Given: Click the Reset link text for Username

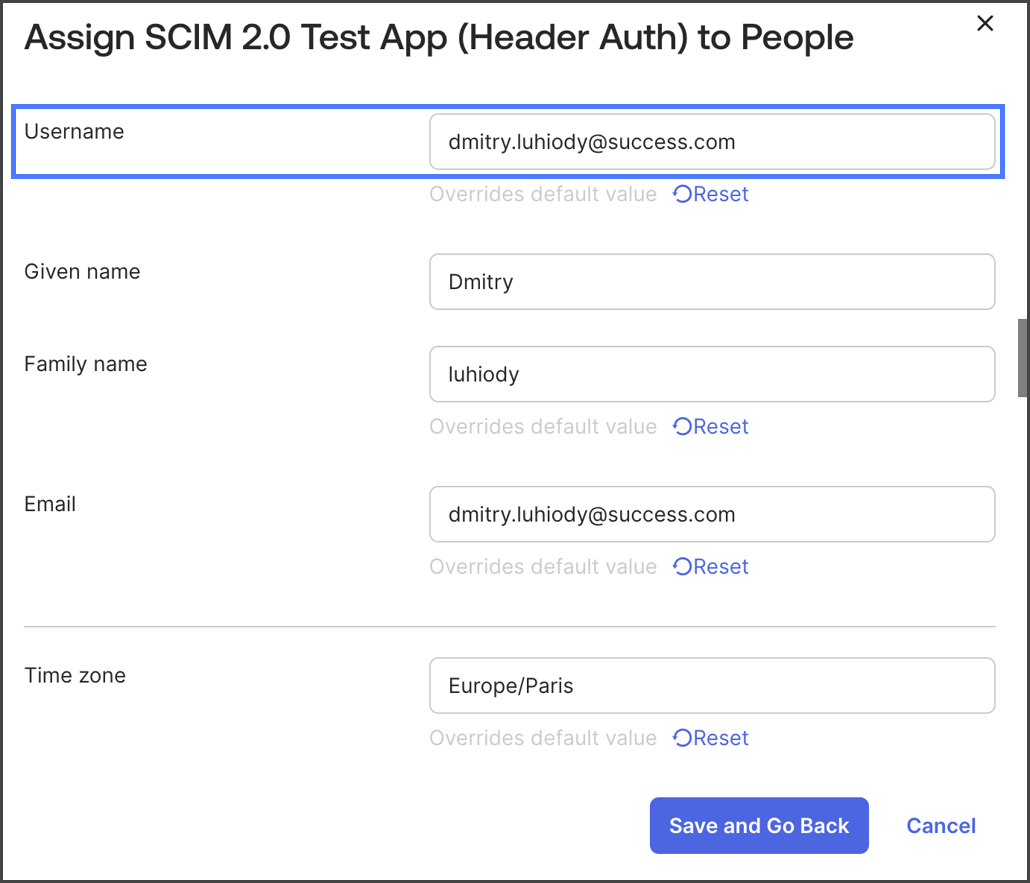Looking at the screenshot, I should [721, 194].
